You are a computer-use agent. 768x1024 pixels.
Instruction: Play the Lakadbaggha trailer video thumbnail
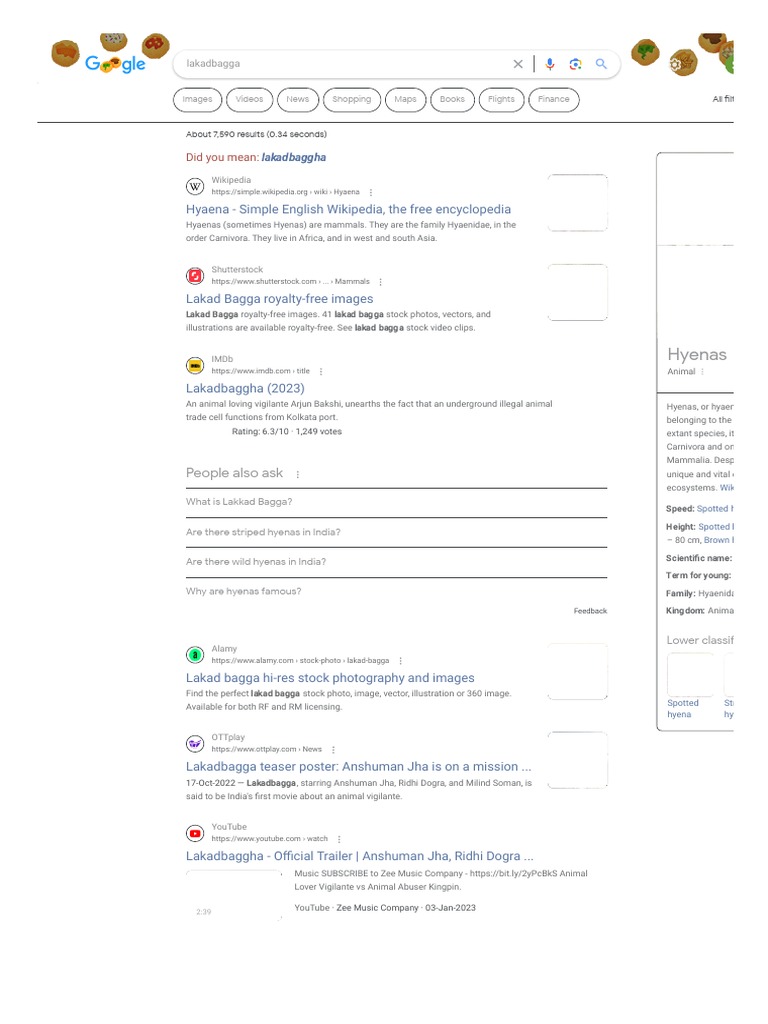pyautogui.click(x=234, y=895)
